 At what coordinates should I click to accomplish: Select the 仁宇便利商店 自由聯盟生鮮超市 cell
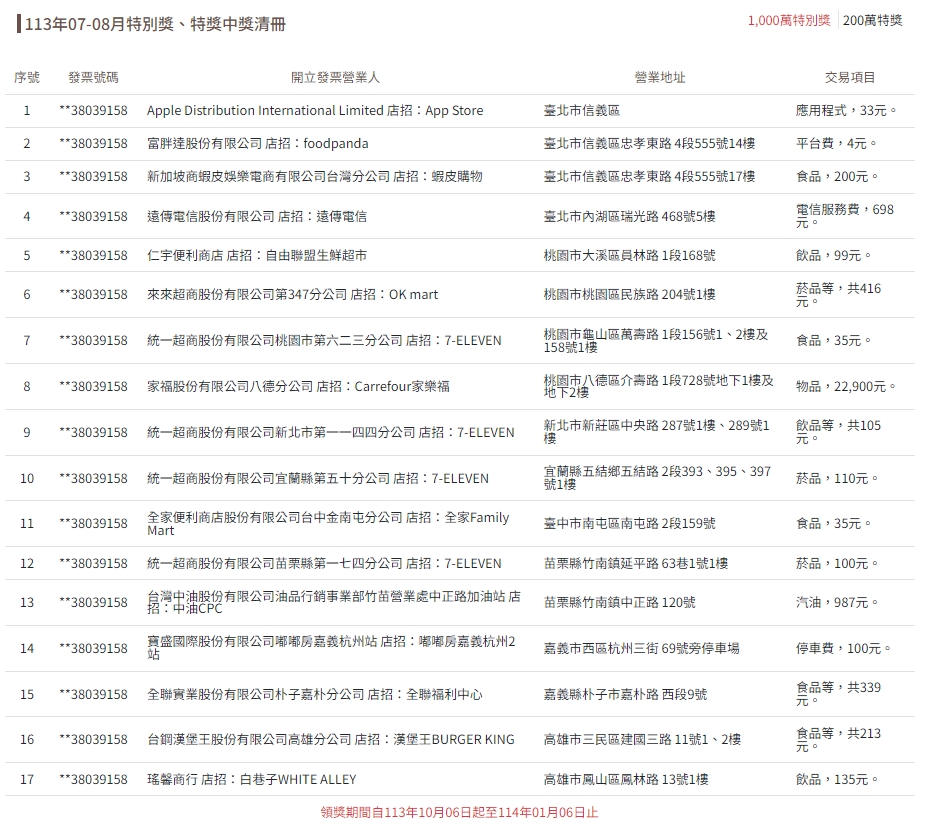click(x=257, y=256)
